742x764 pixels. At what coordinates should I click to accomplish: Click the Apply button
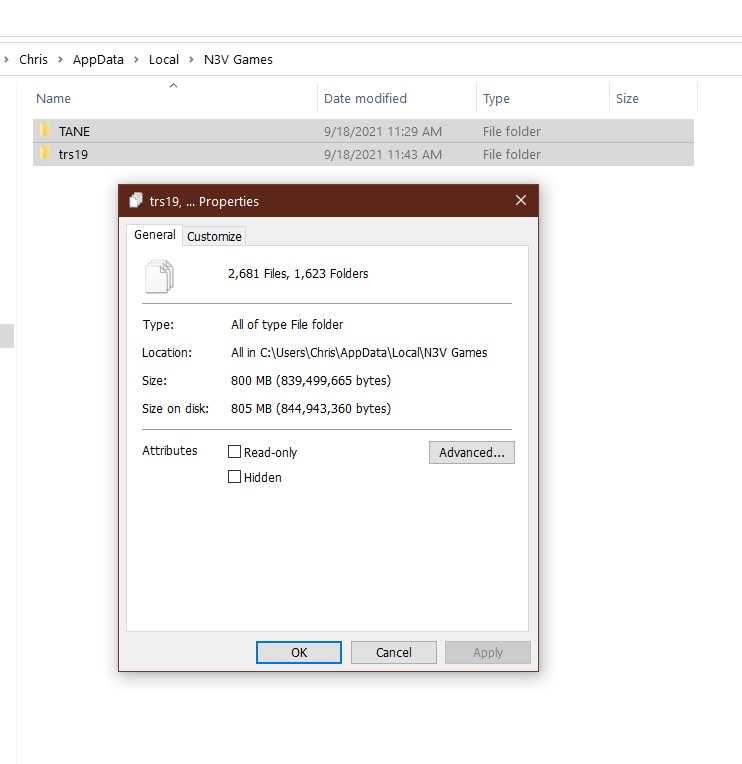point(488,652)
